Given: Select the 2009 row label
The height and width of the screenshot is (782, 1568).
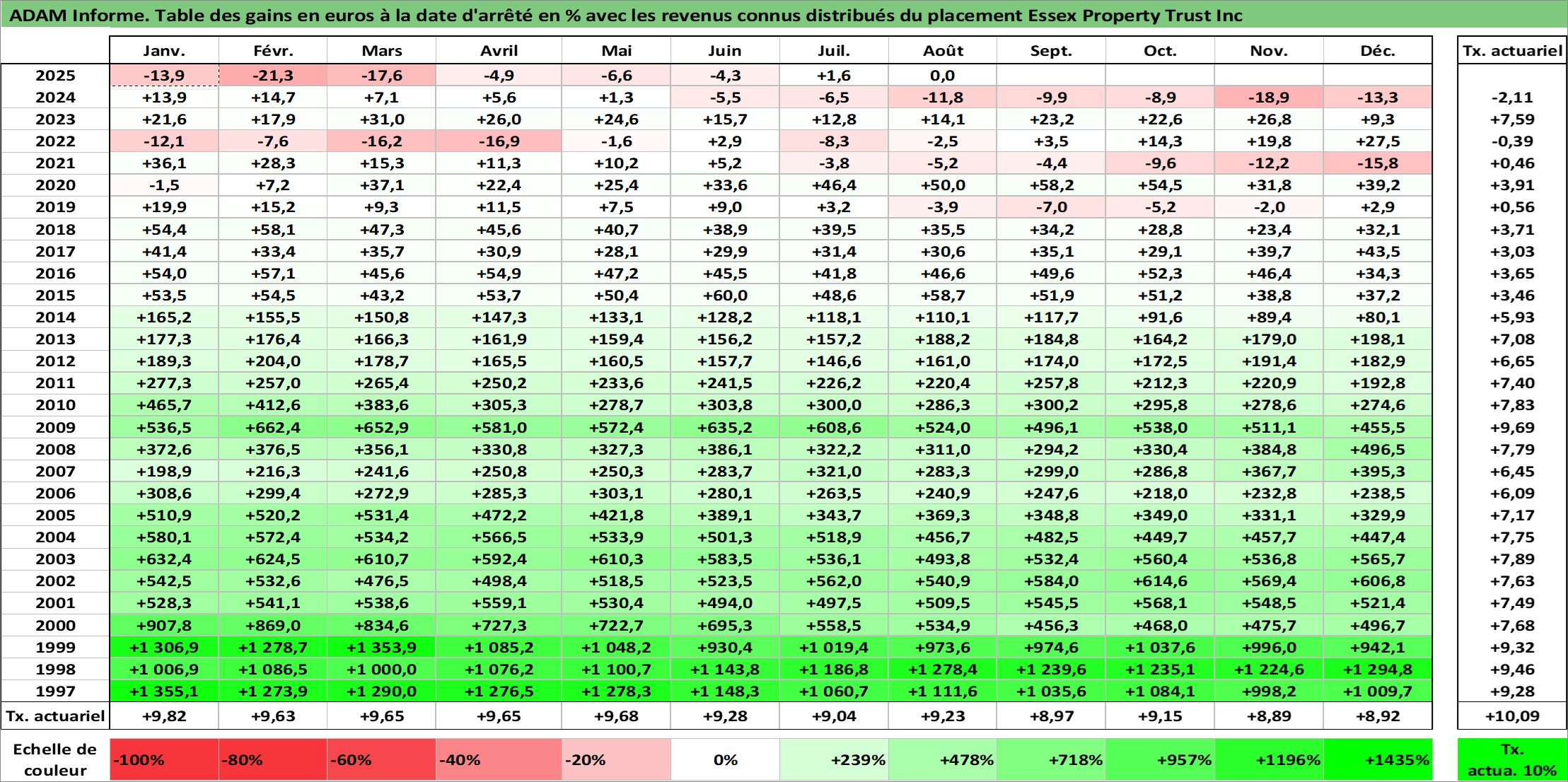Looking at the screenshot, I should (55, 427).
